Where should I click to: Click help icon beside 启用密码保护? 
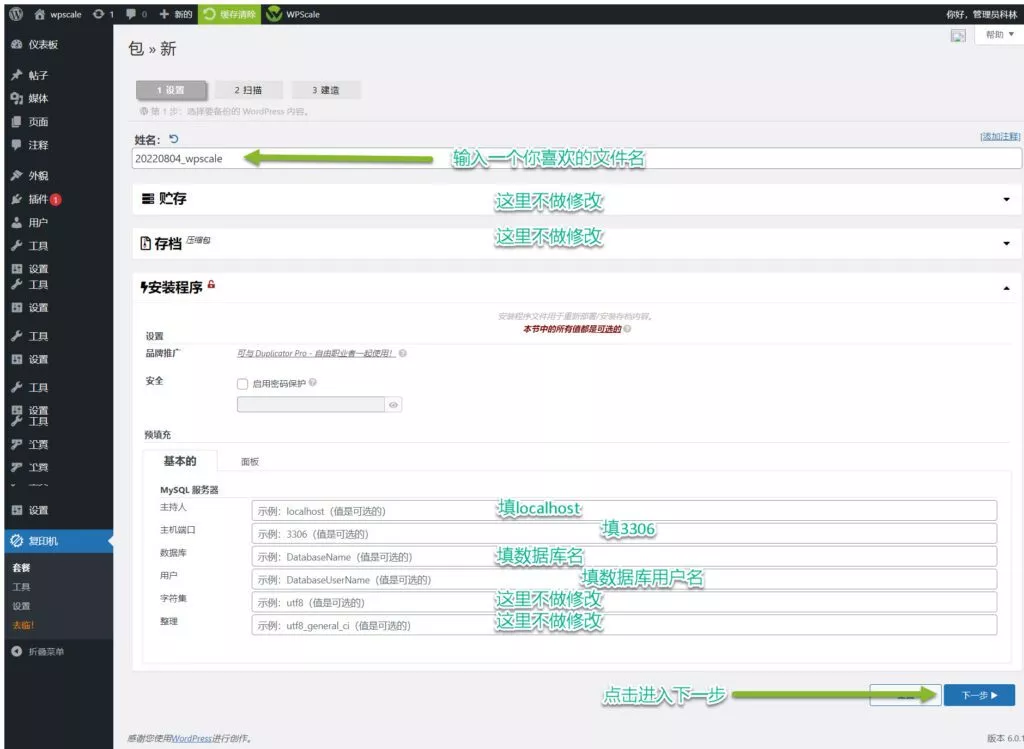(313, 383)
